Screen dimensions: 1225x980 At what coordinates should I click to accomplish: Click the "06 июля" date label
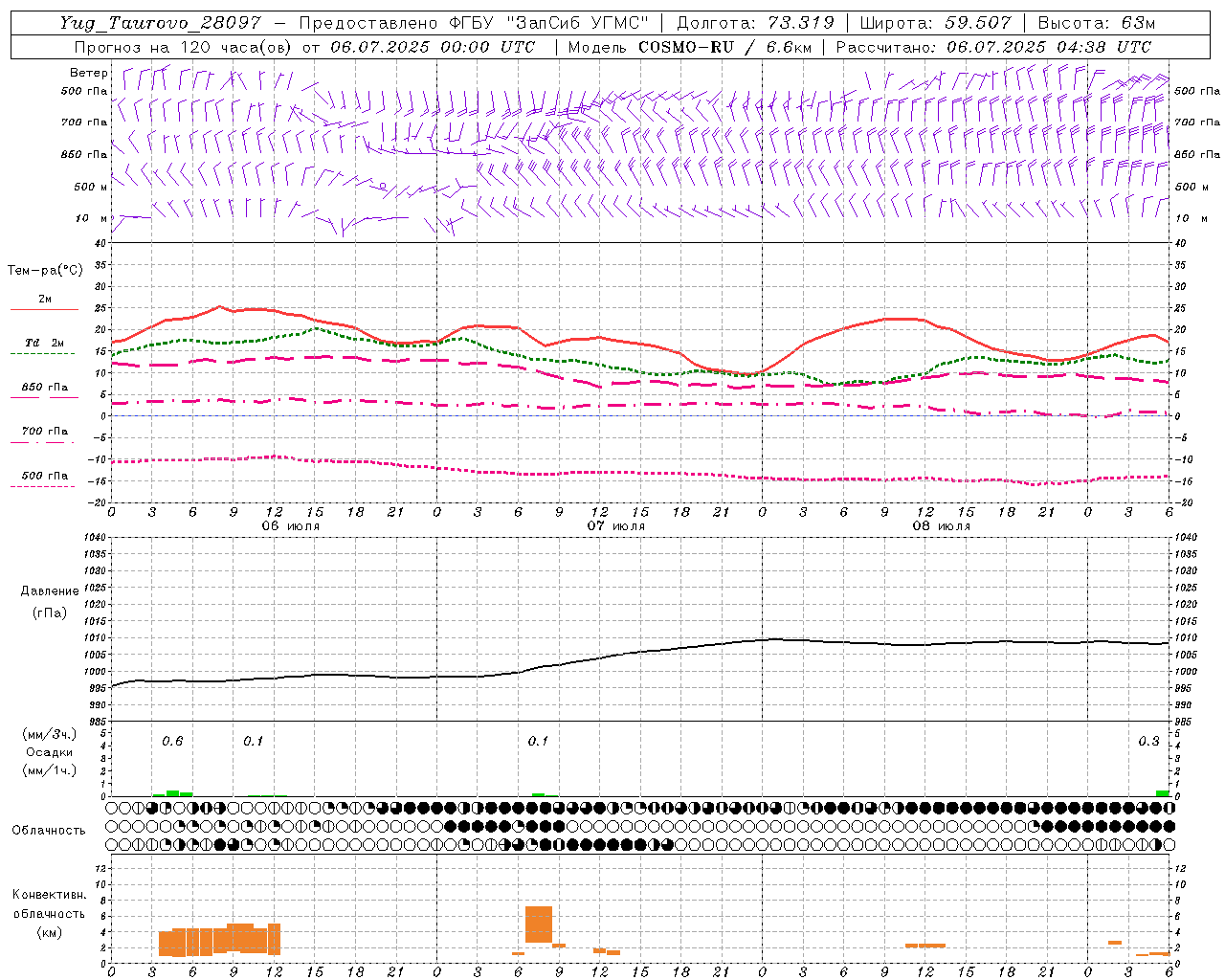click(291, 526)
